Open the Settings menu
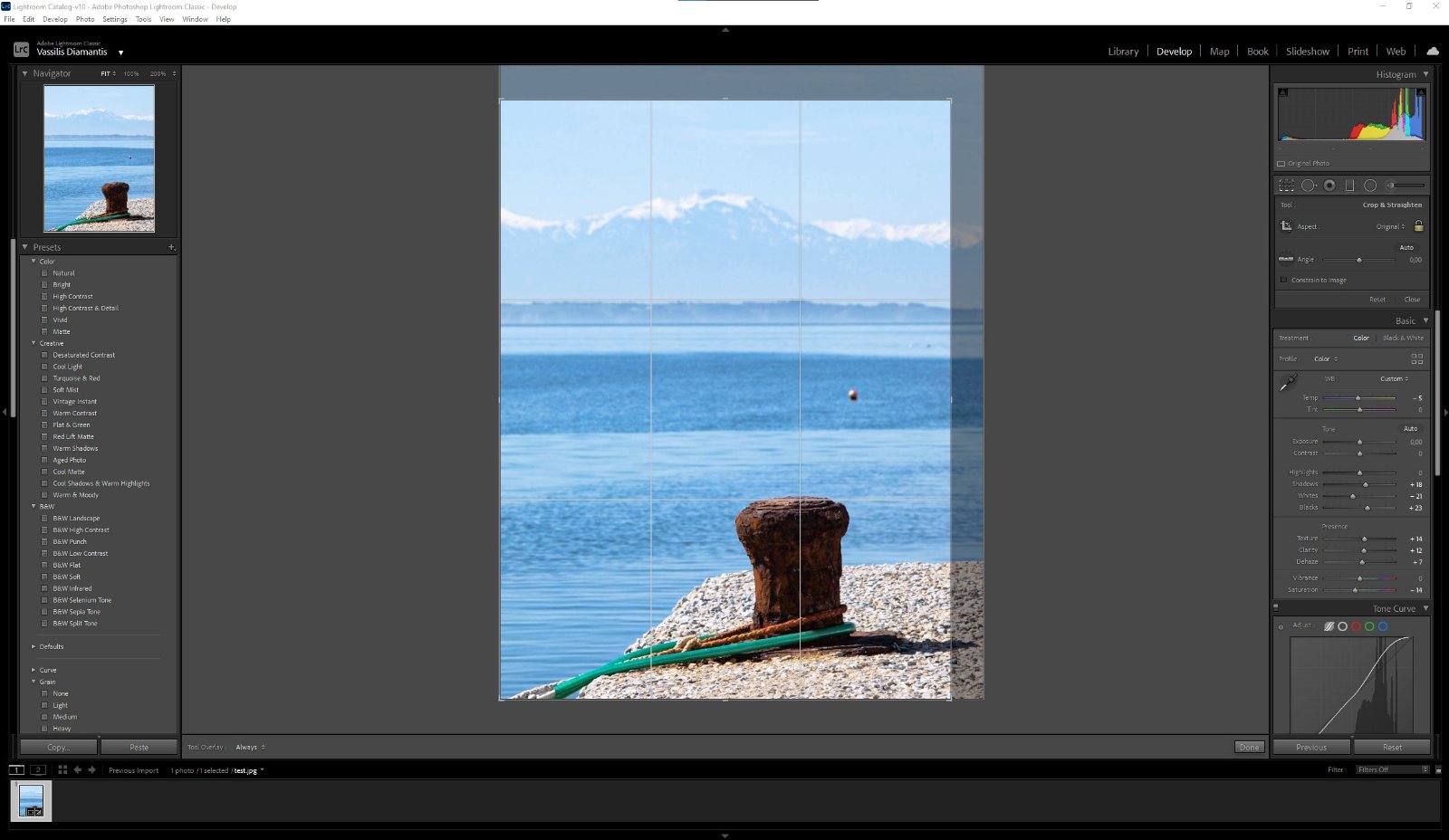The image size is (1449, 840). pyautogui.click(x=115, y=19)
